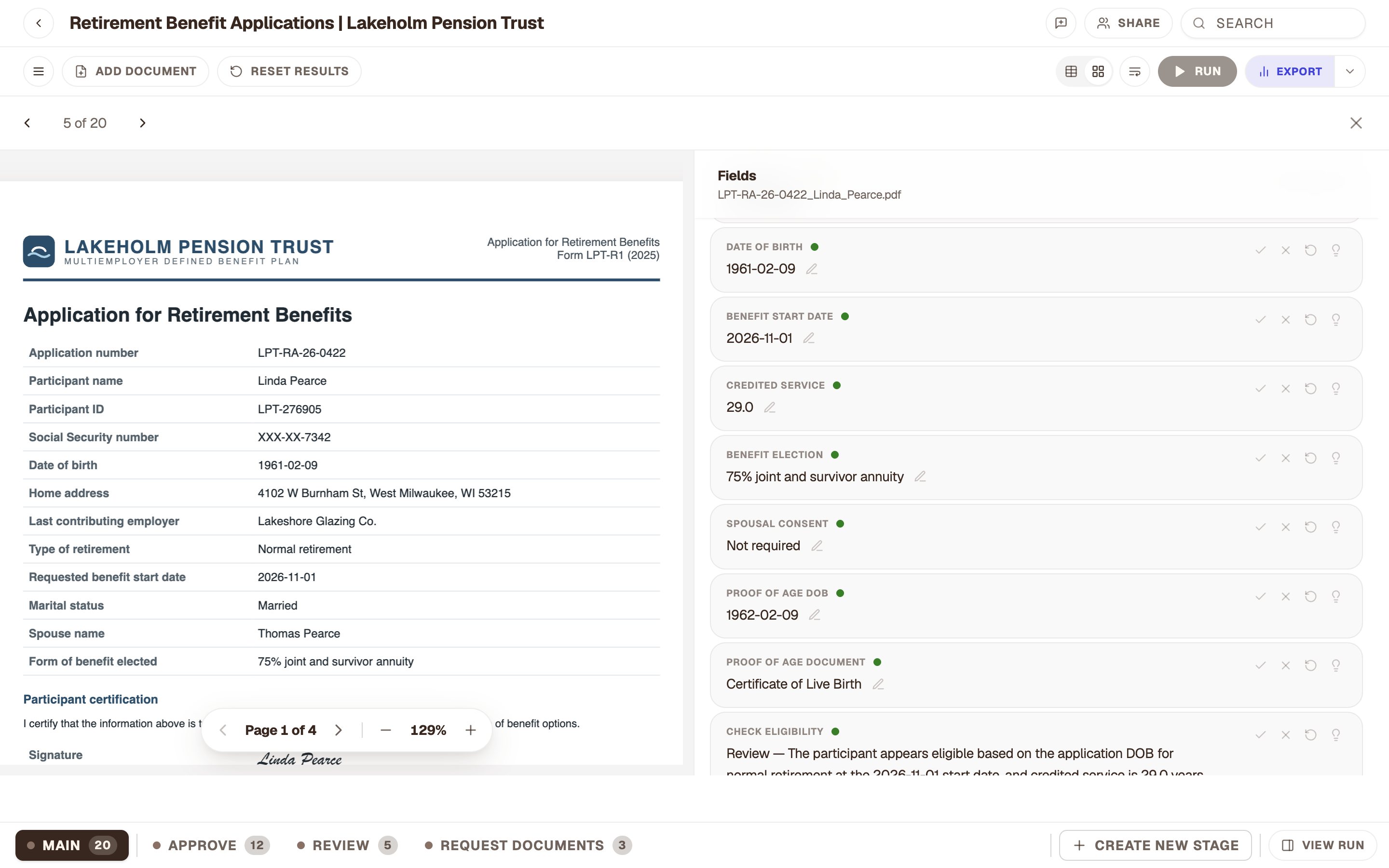This screenshot has width=1389, height=868.
Task: Open the Review stage tab
Action: [347, 845]
